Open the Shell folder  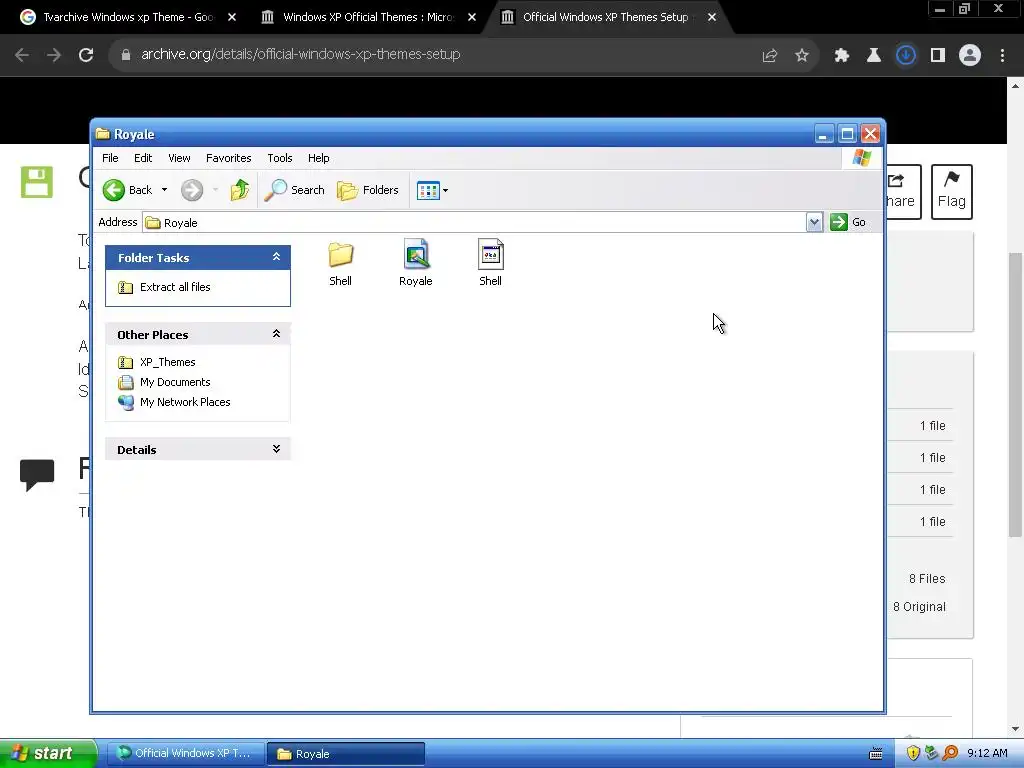click(x=340, y=264)
